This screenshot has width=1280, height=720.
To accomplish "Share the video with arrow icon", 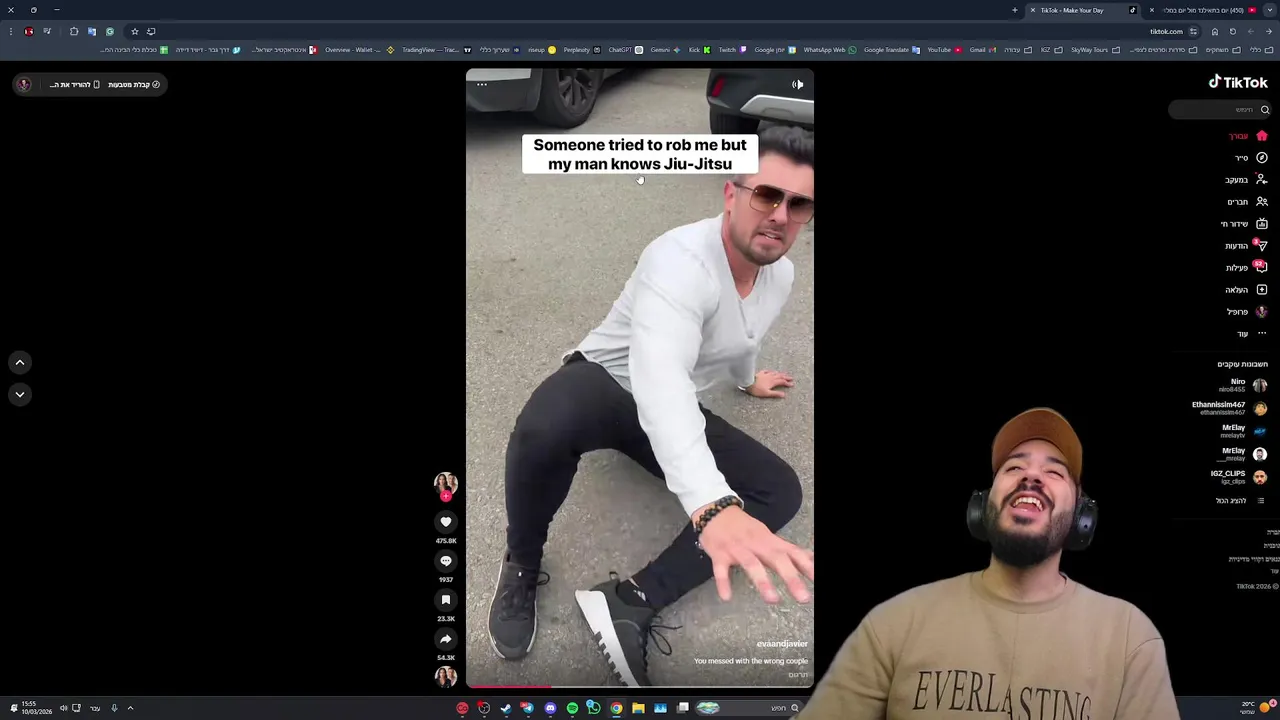I will (446, 639).
